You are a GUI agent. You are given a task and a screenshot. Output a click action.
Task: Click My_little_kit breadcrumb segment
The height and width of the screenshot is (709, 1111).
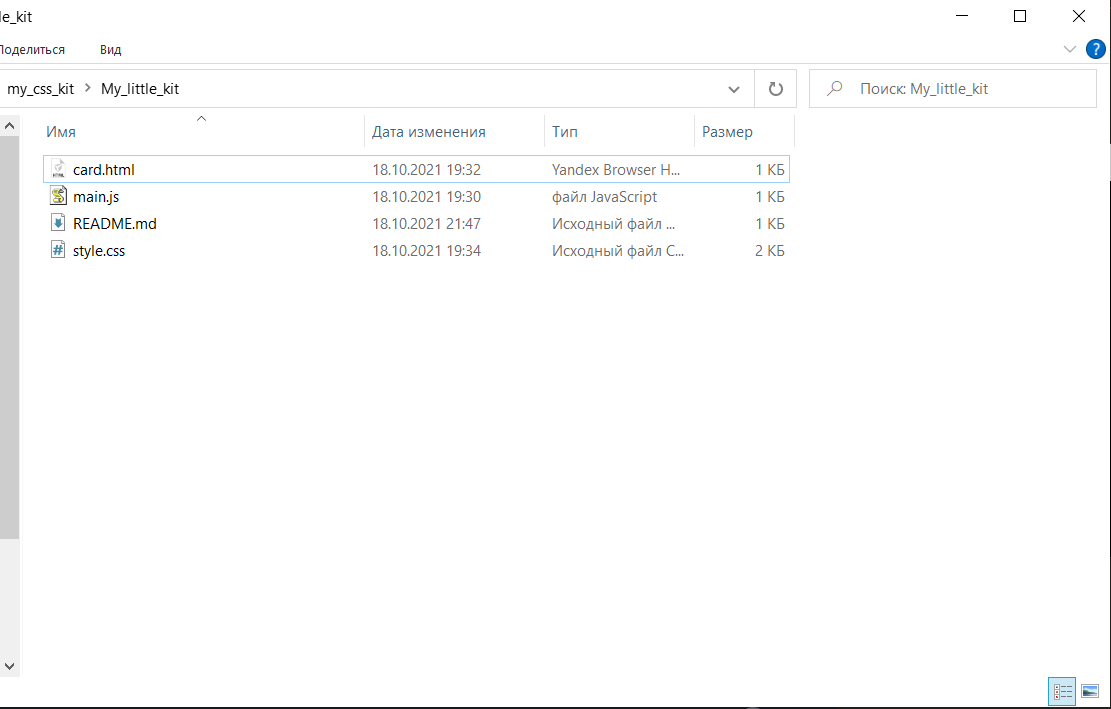coord(140,89)
